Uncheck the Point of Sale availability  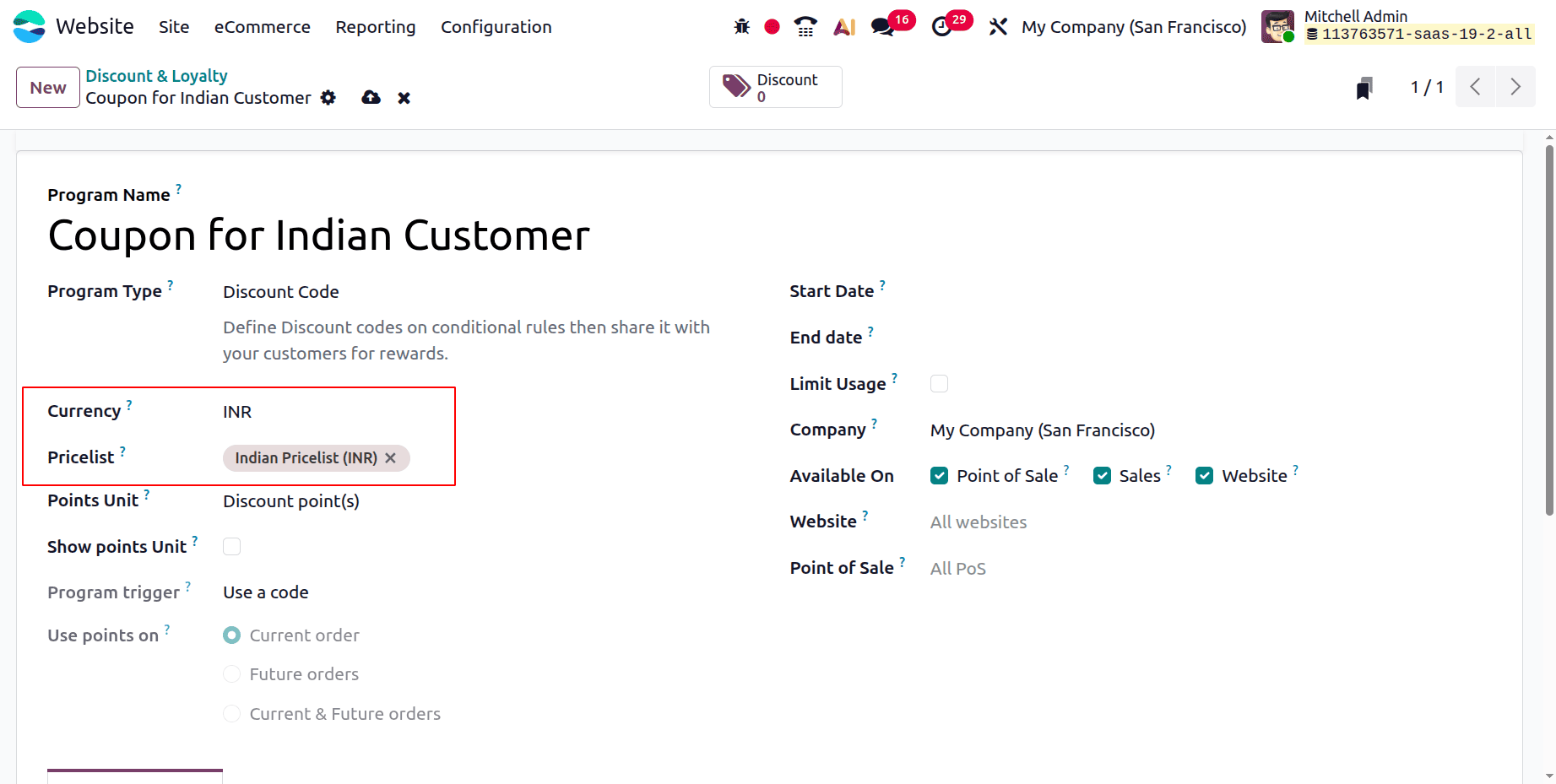click(939, 476)
